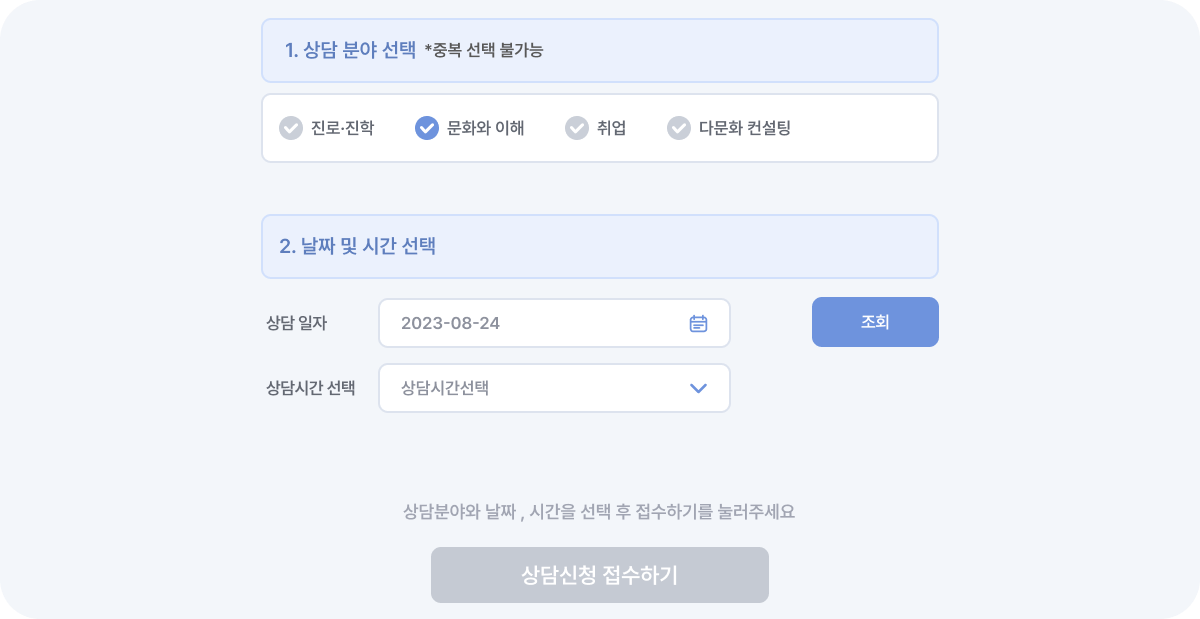Click the check icon beside 다문화 컨설팅

click(x=678, y=128)
